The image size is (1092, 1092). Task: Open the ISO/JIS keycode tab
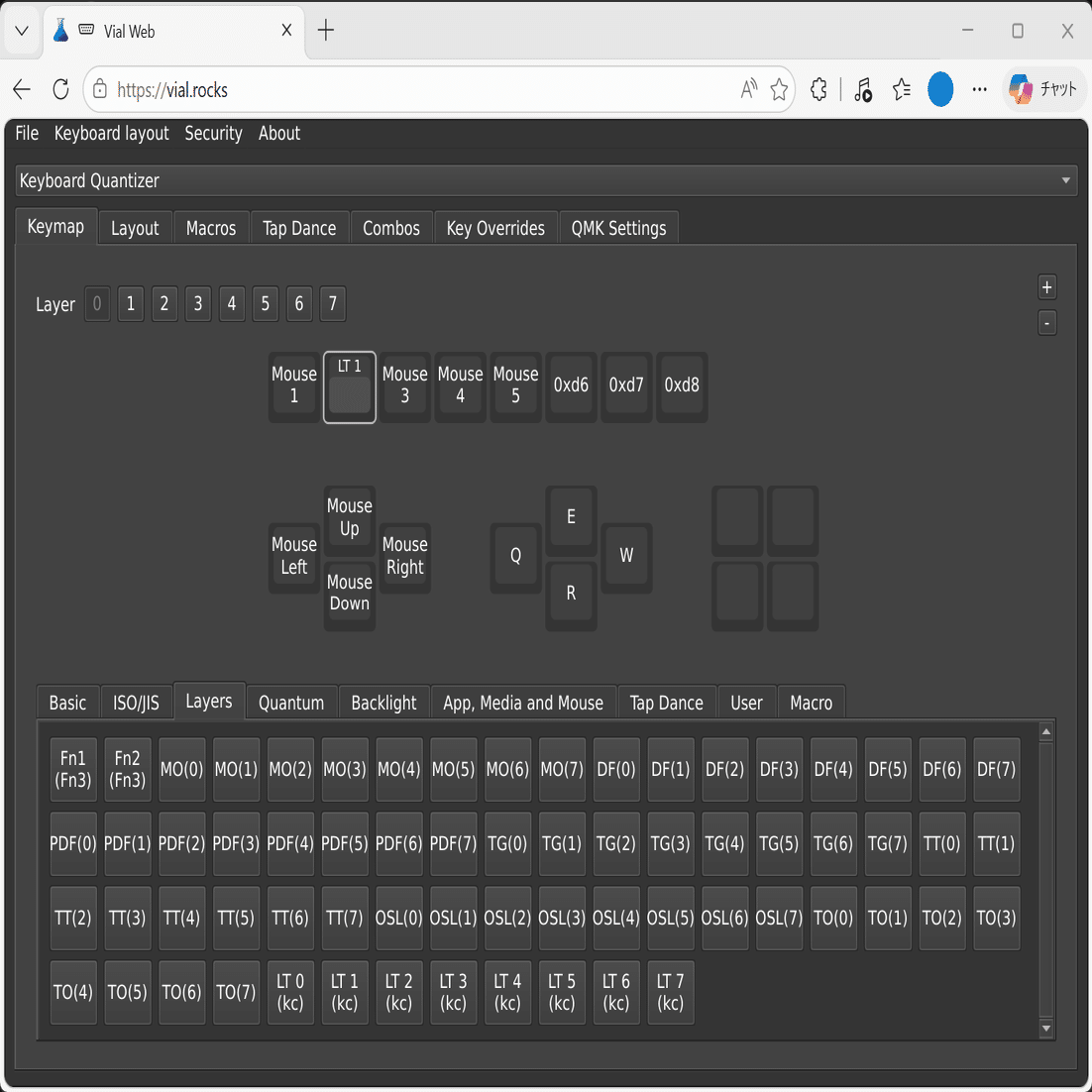point(136,703)
